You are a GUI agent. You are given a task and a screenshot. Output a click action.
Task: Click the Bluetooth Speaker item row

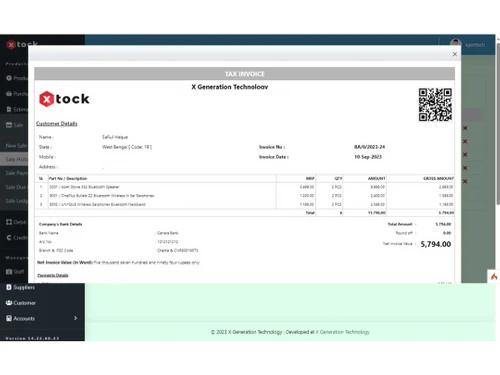(x=245, y=187)
